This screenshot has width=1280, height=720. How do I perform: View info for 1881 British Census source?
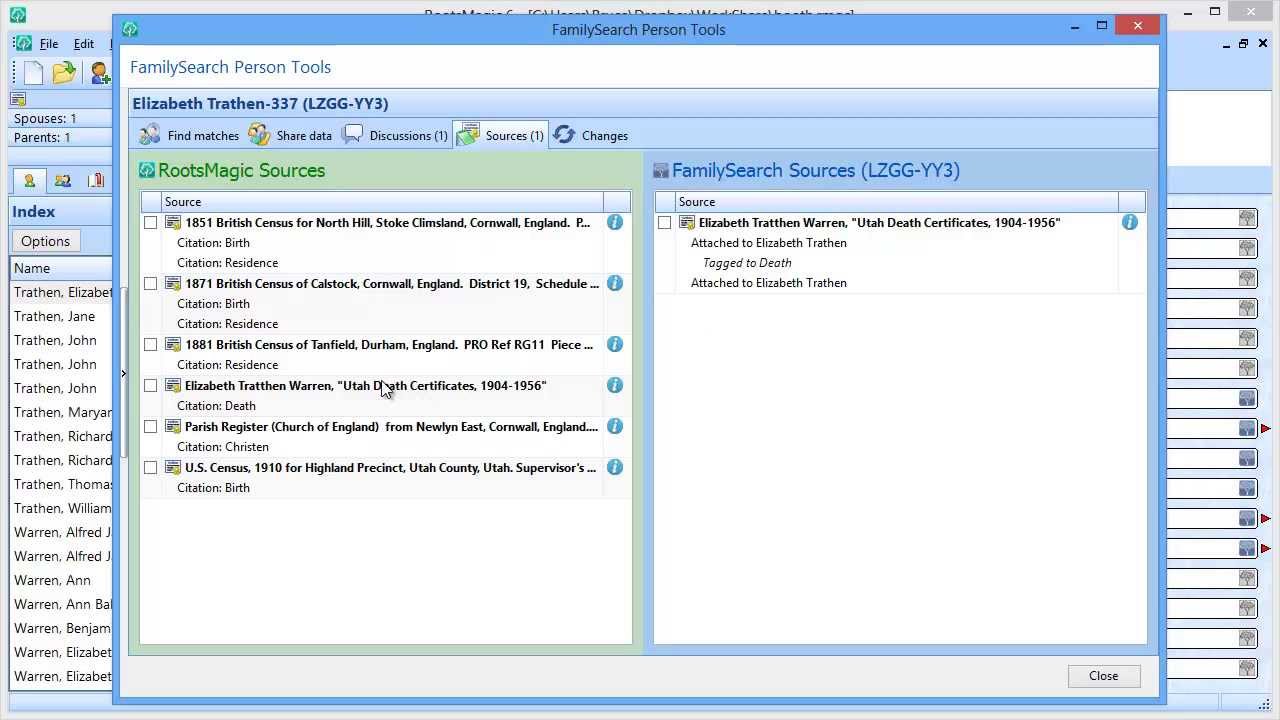point(615,344)
